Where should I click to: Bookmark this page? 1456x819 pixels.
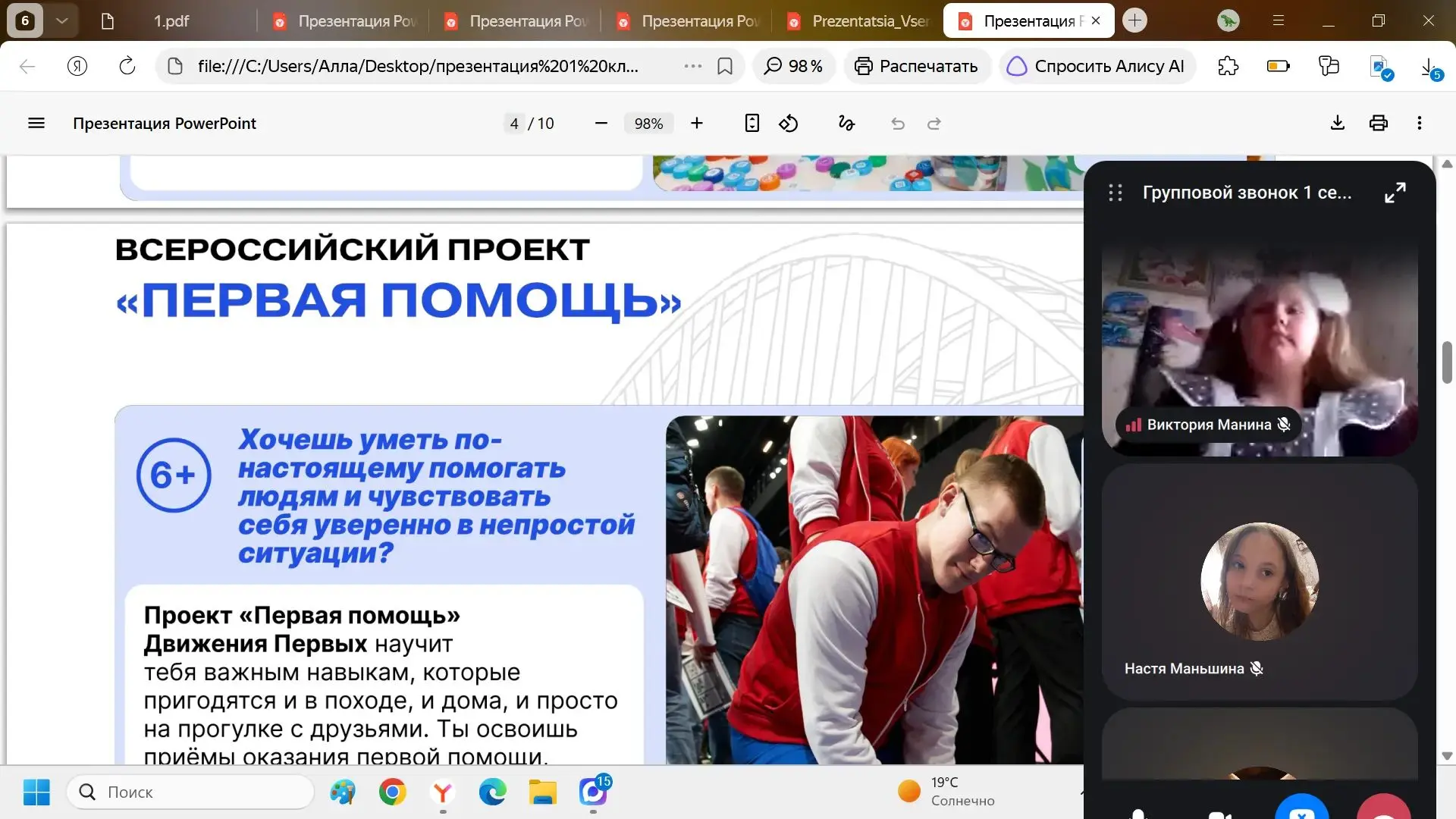[x=725, y=67]
